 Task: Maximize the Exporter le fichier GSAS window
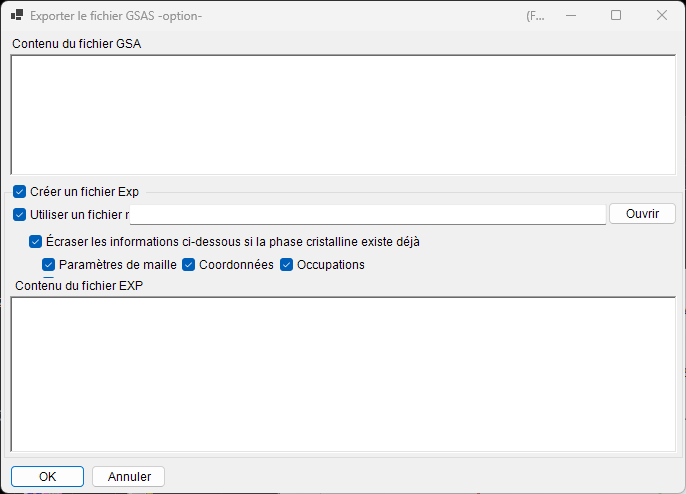(616, 16)
